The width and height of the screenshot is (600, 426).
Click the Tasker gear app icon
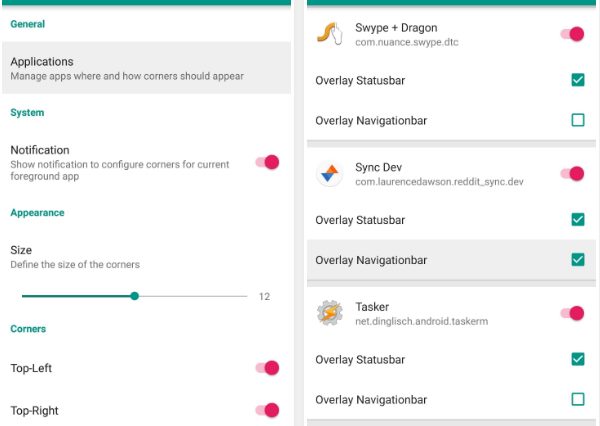pyautogui.click(x=329, y=313)
